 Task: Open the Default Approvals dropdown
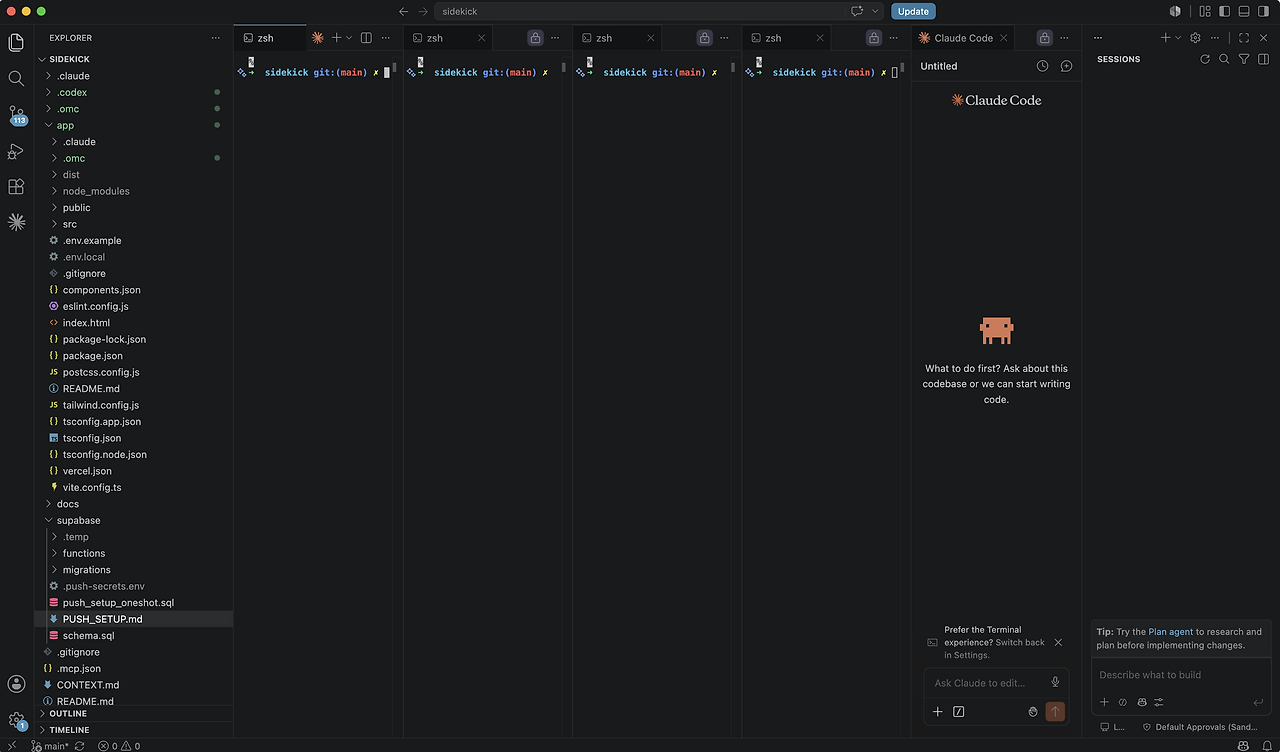[1200, 727]
